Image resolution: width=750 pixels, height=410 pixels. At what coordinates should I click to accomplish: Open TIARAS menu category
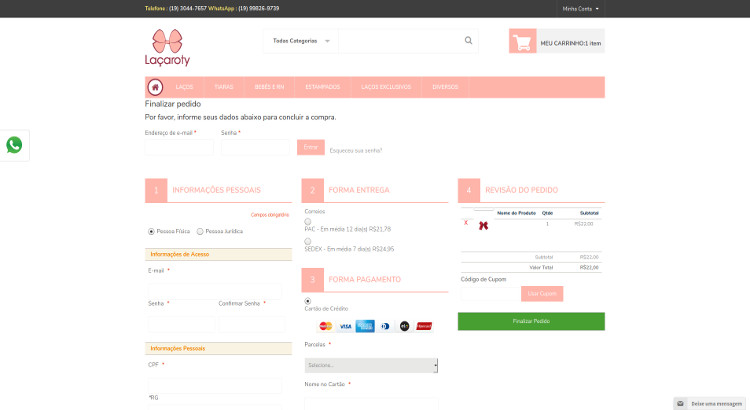[x=223, y=87]
